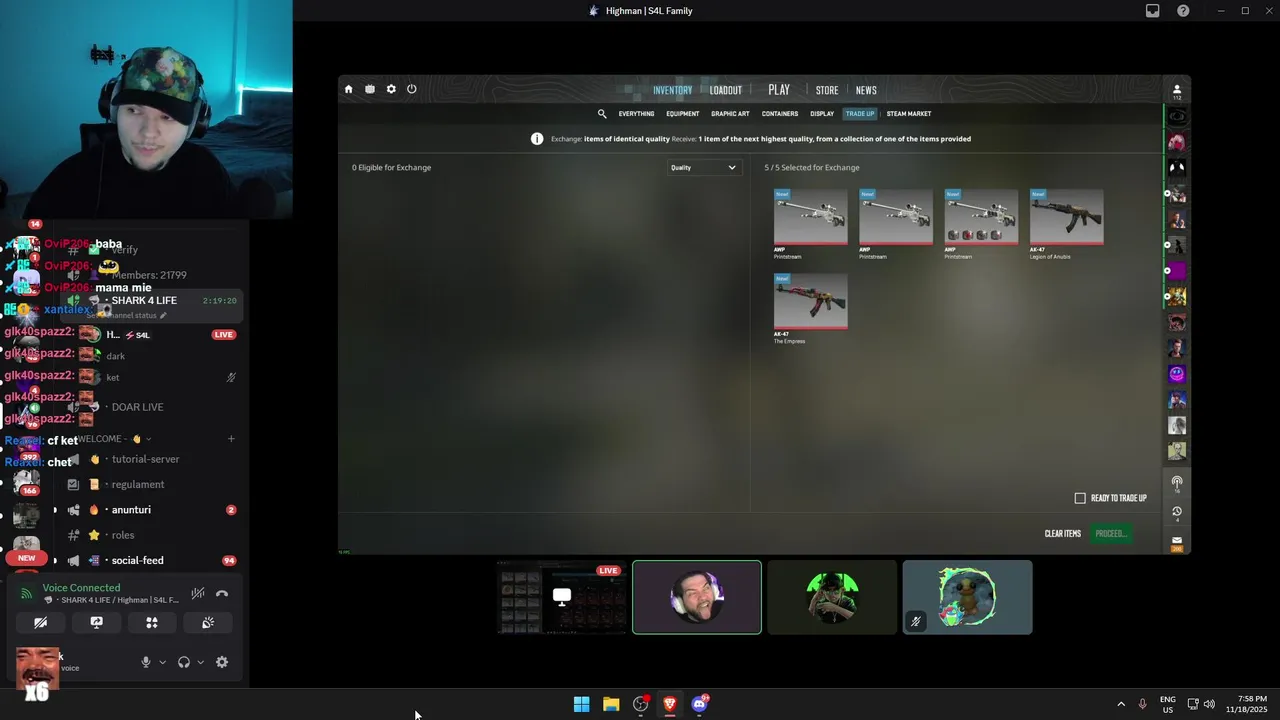Select the Containers filter
1280x720 pixels.
pyautogui.click(x=780, y=114)
